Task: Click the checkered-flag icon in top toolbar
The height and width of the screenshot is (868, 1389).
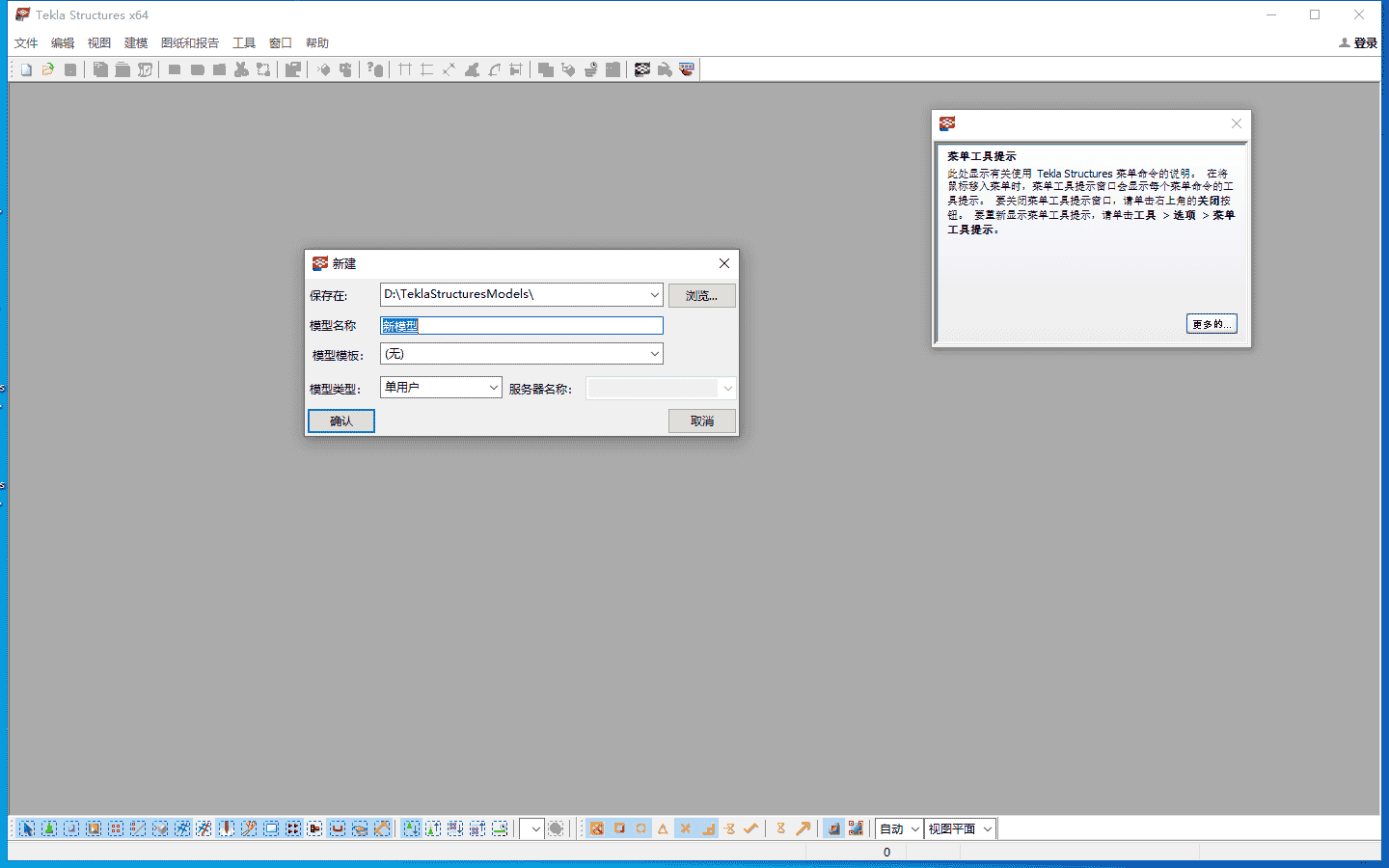Action: tap(642, 69)
